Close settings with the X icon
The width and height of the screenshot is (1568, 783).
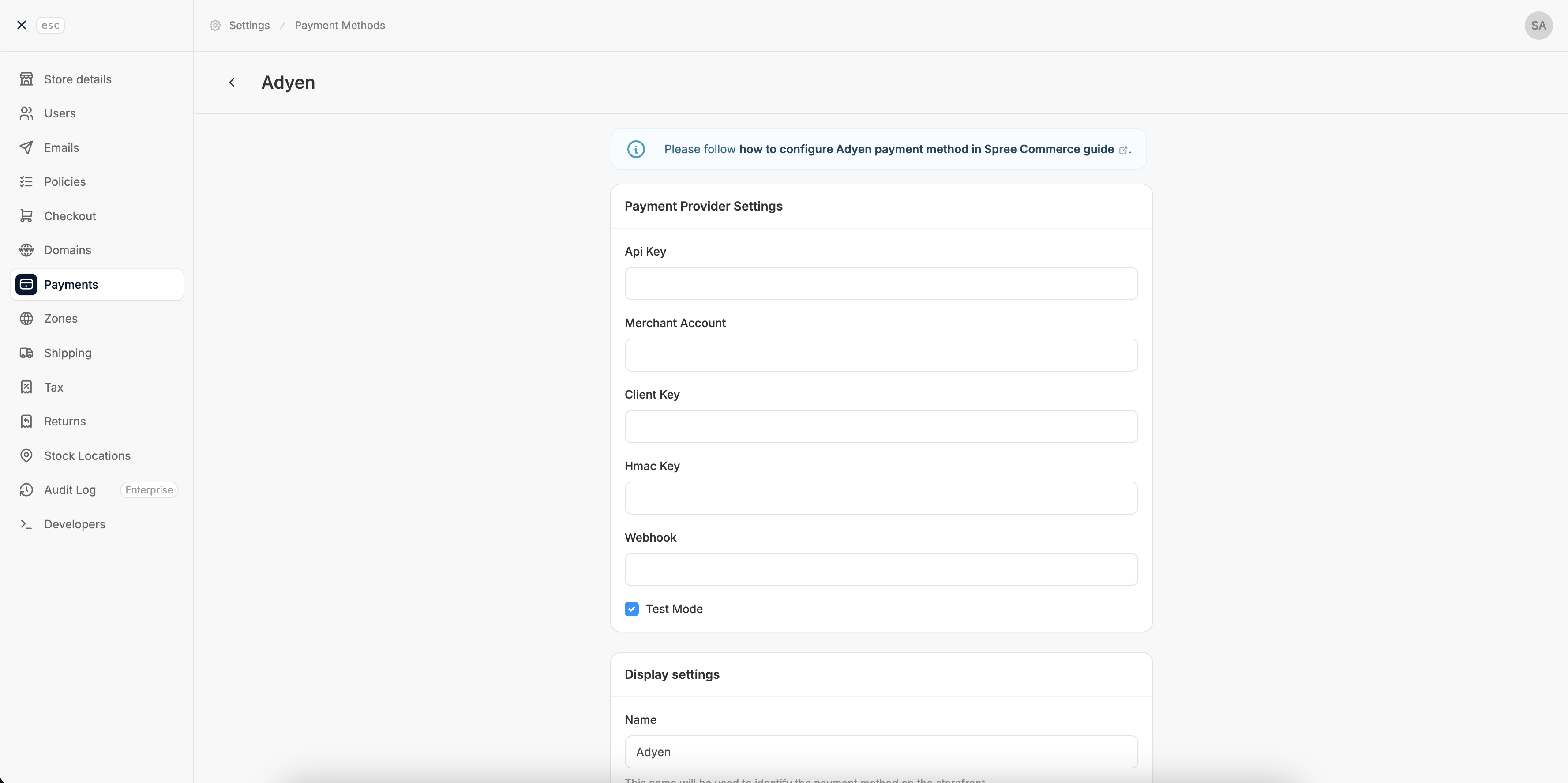click(x=22, y=25)
